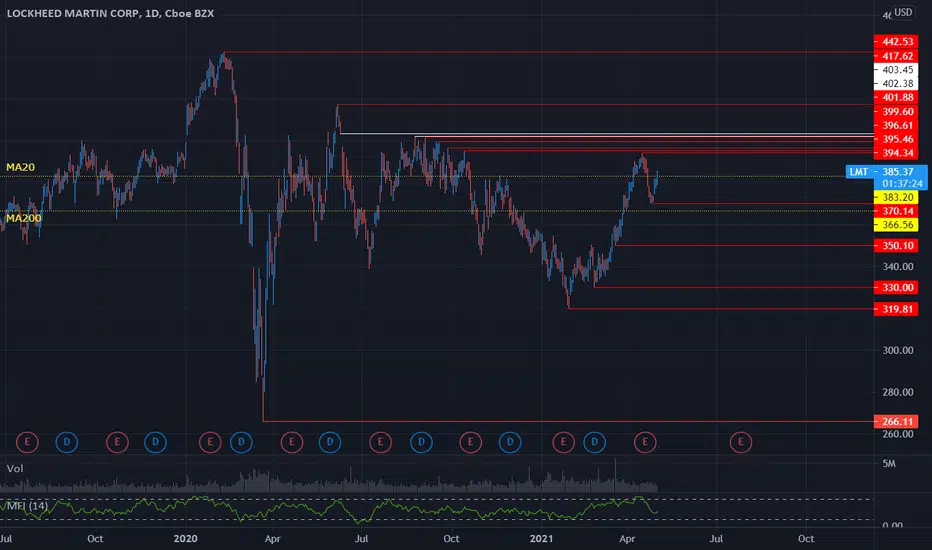This screenshot has width=932, height=550.
Task: Select the 366.56 yellow MA price label
Action: pos(896,225)
